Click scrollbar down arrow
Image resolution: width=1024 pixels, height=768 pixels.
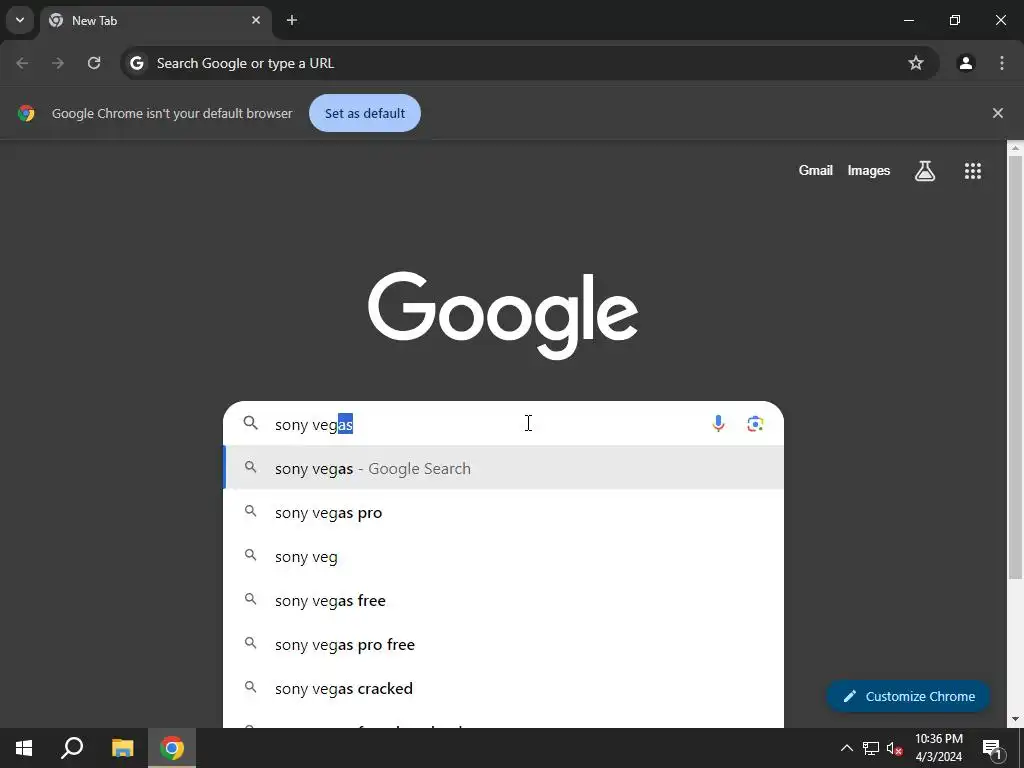tap(1015, 719)
